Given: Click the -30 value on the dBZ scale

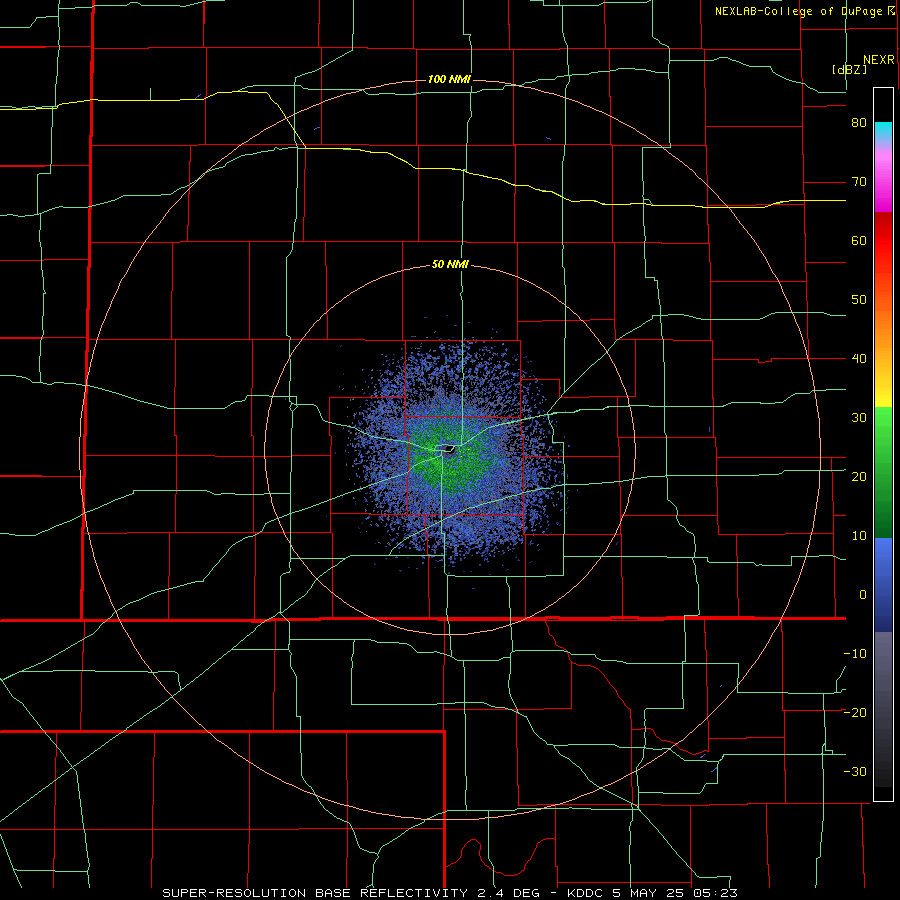Looking at the screenshot, I should pyautogui.click(x=855, y=772).
